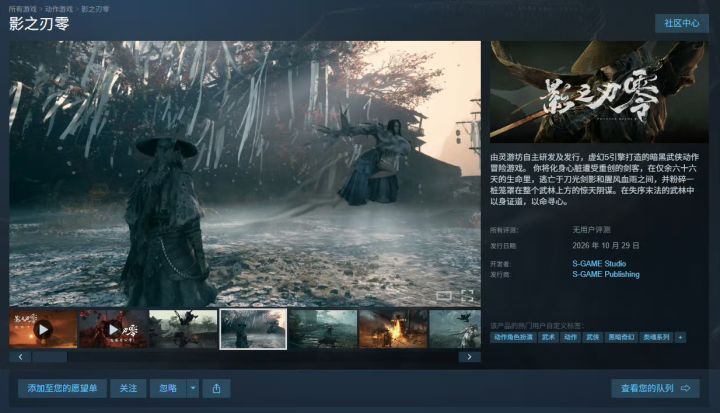Play the second trailer with red background
The image size is (720, 413).
(x=113, y=329)
